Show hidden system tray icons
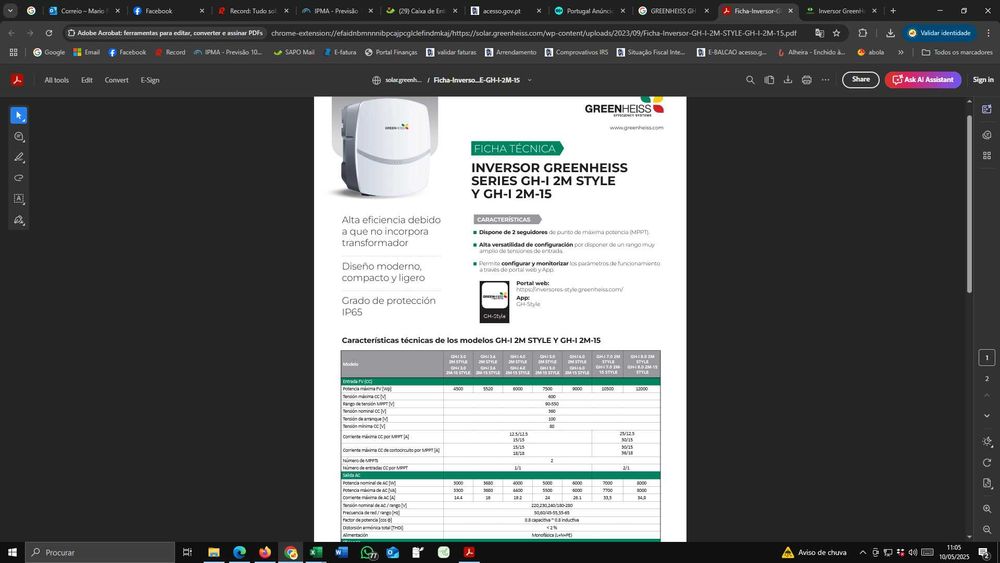The height and width of the screenshot is (563, 1000). pyautogui.click(x=863, y=552)
